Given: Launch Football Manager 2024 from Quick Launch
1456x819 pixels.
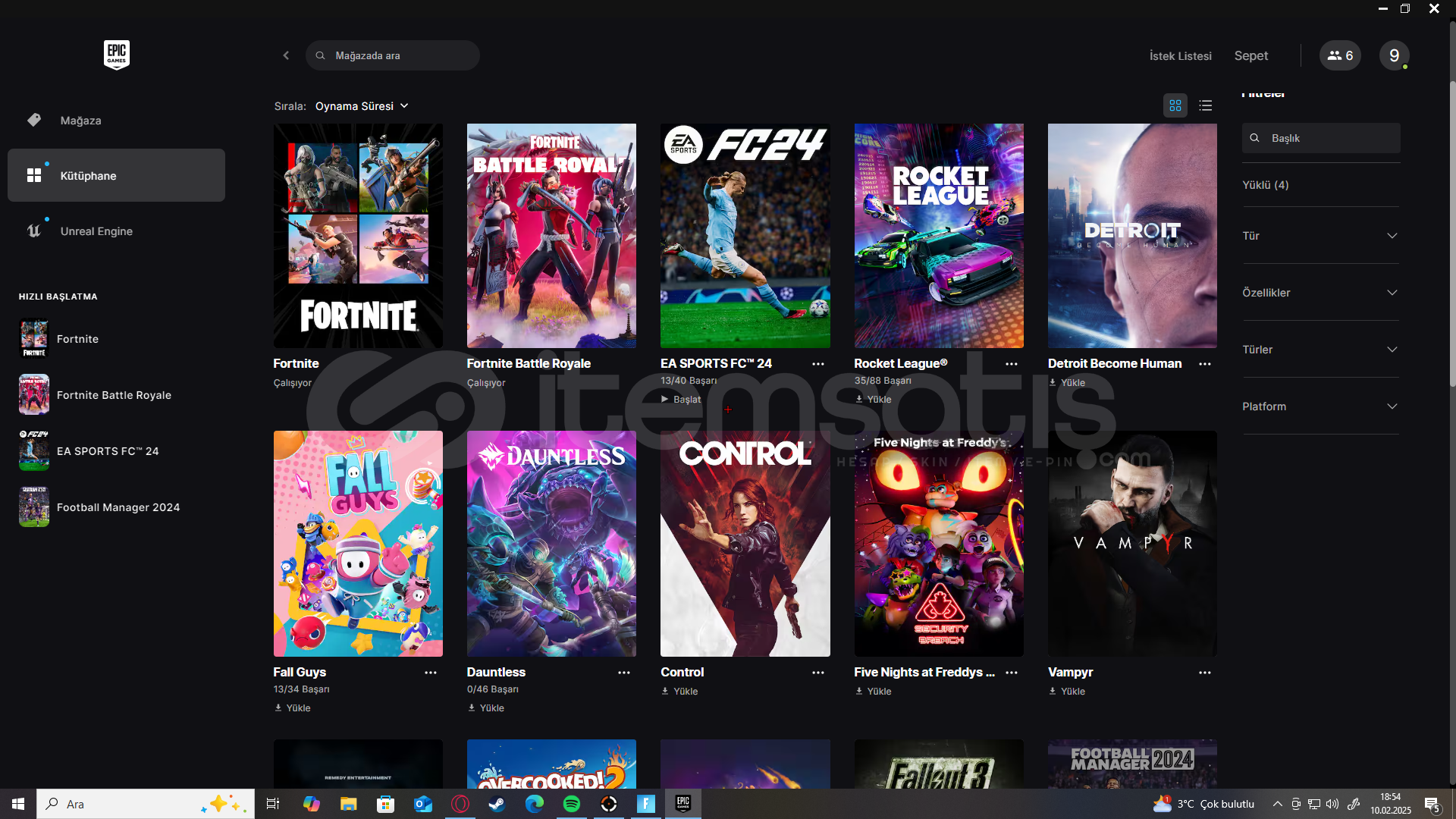Looking at the screenshot, I should point(100,507).
